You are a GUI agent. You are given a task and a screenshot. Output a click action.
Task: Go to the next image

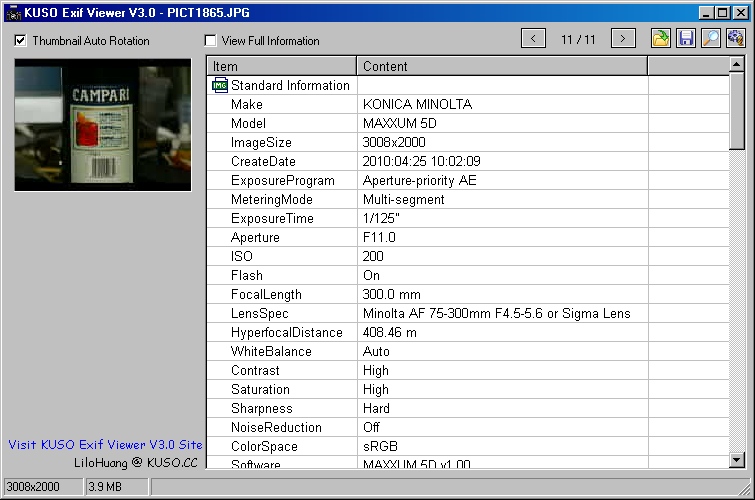tap(624, 39)
